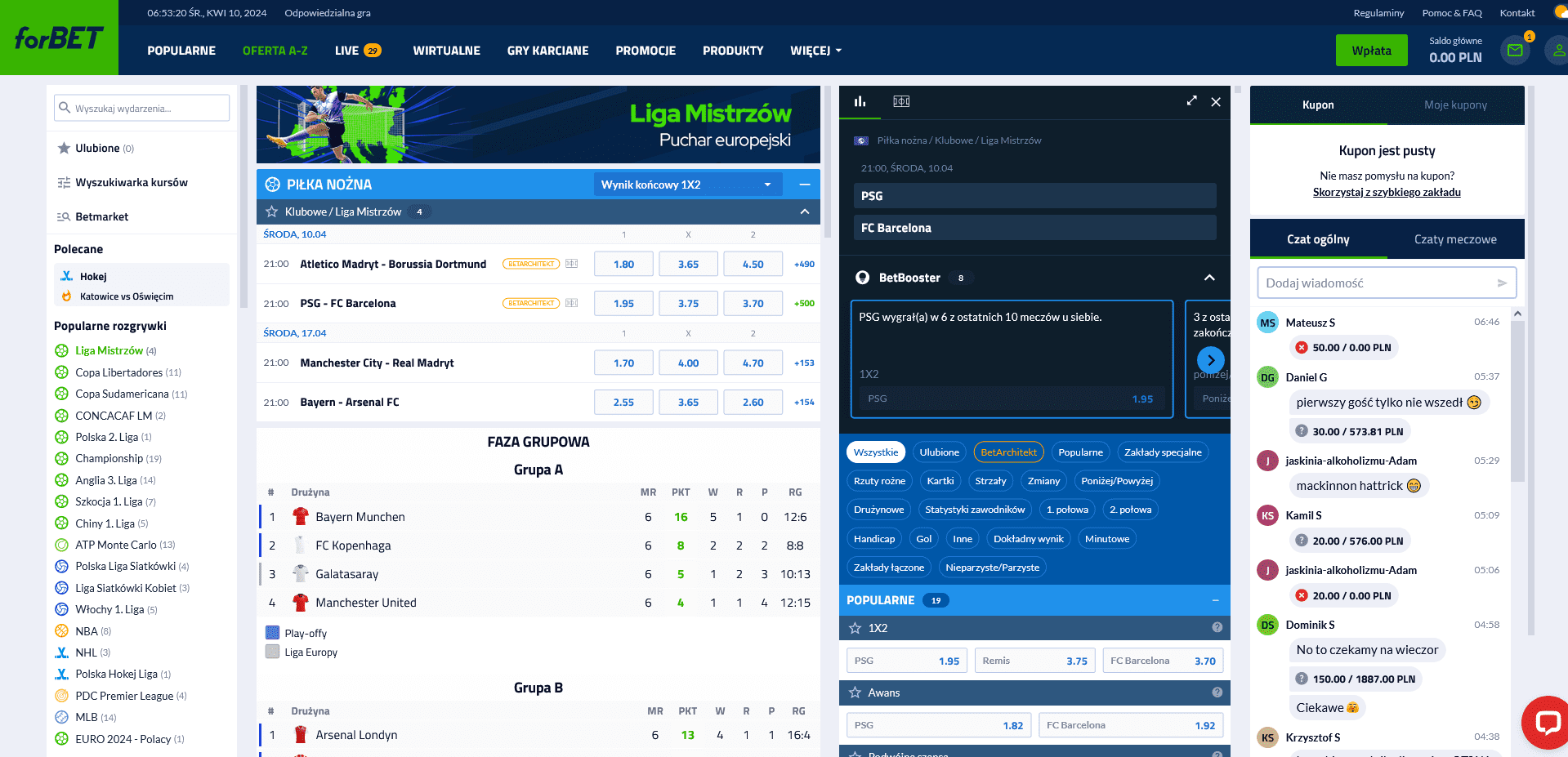Screen dimensions: 1568x757
Task: Focus the Dodaj wiadomość chat input
Action: click(1387, 283)
